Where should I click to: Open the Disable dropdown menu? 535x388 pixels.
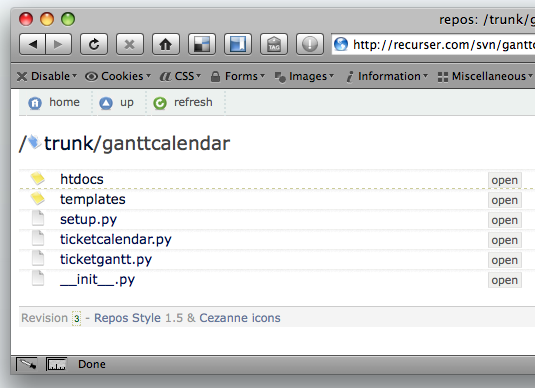[47, 76]
